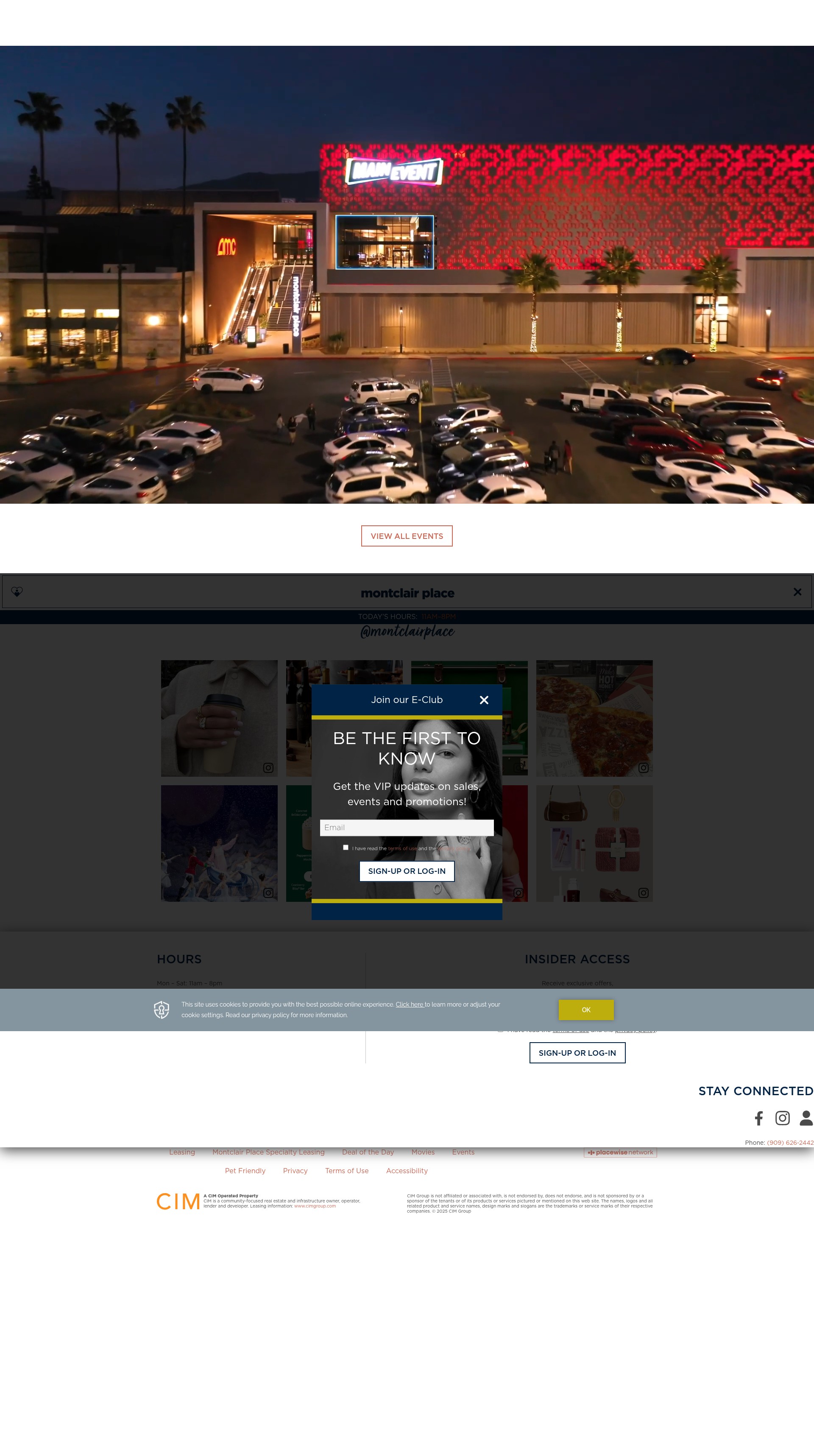The height and width of the screenshot is (1456, 814).
Task: Click the VIEW ALL EVENTS button
Action: pyautogui.click(x=407, y=536)
